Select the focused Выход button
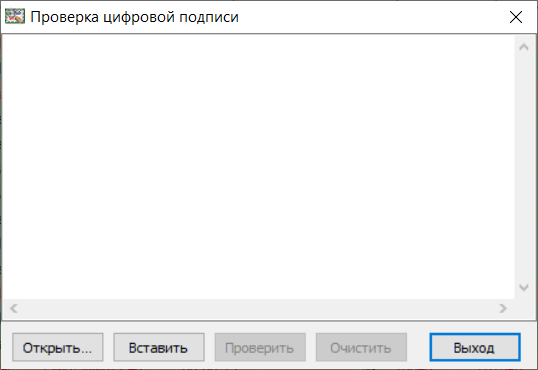The height and width of the screenshot is (370, 538). point(475,347)
